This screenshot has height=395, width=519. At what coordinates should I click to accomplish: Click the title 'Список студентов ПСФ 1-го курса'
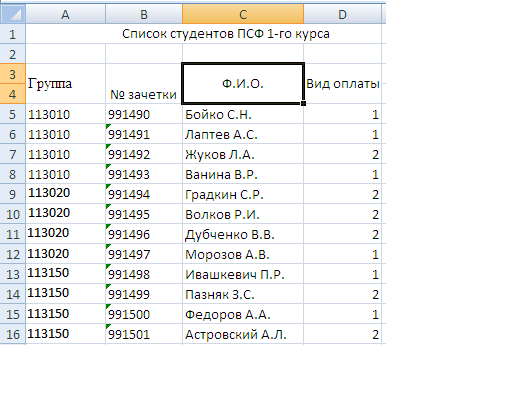coord(226,34)
